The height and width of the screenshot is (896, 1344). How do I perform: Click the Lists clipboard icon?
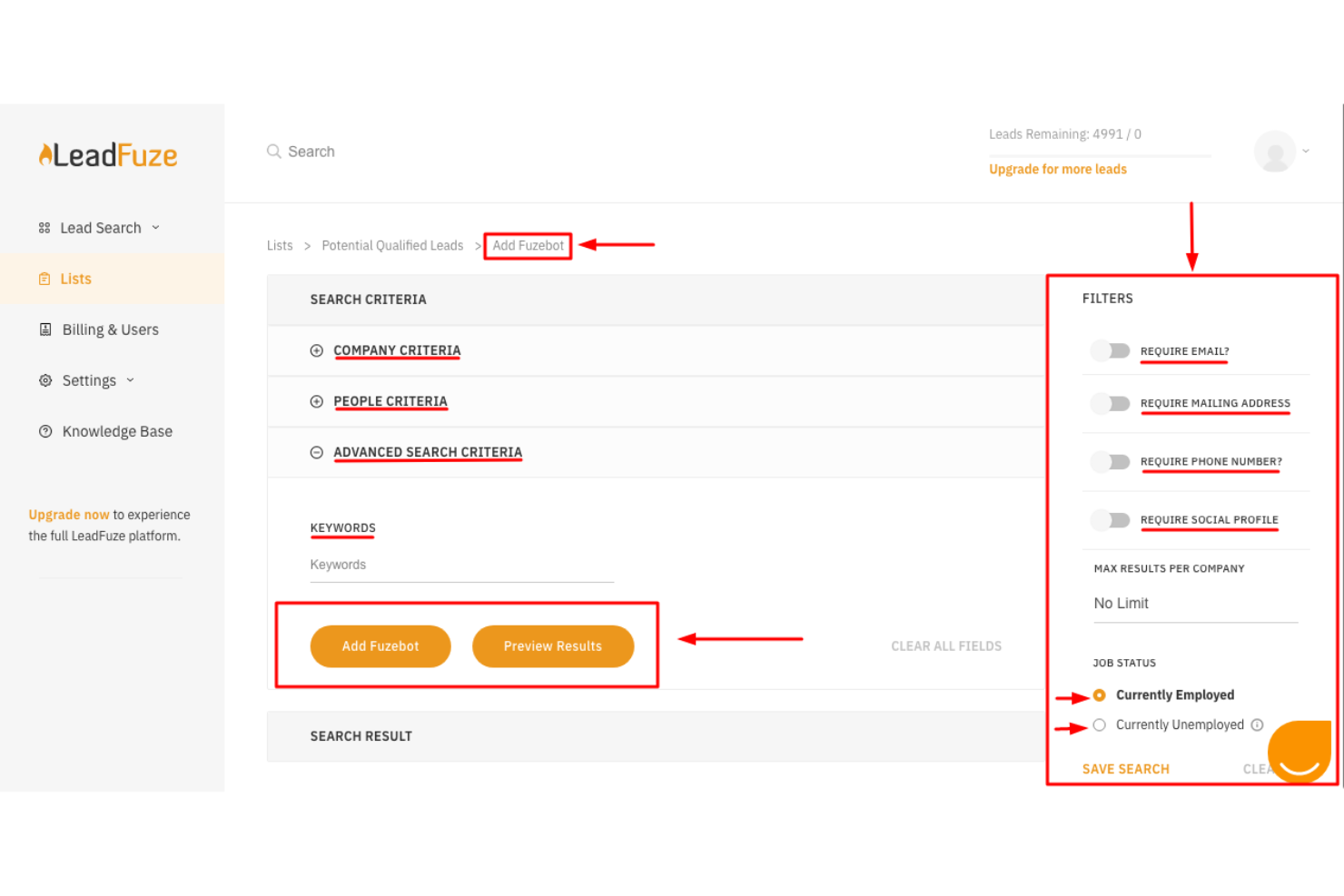pyautogui.click(x=44, y=279)
